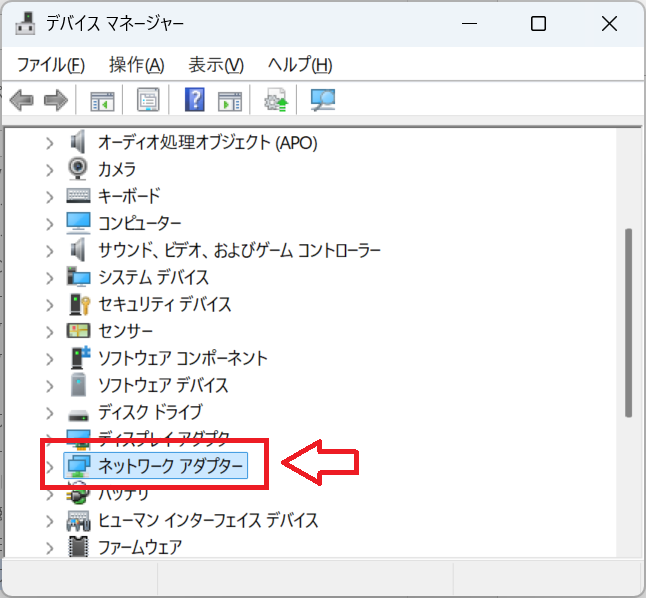646x598 pixels.
Task: Click the monitor icon beside コンピューター
Action: coord(78,223)
